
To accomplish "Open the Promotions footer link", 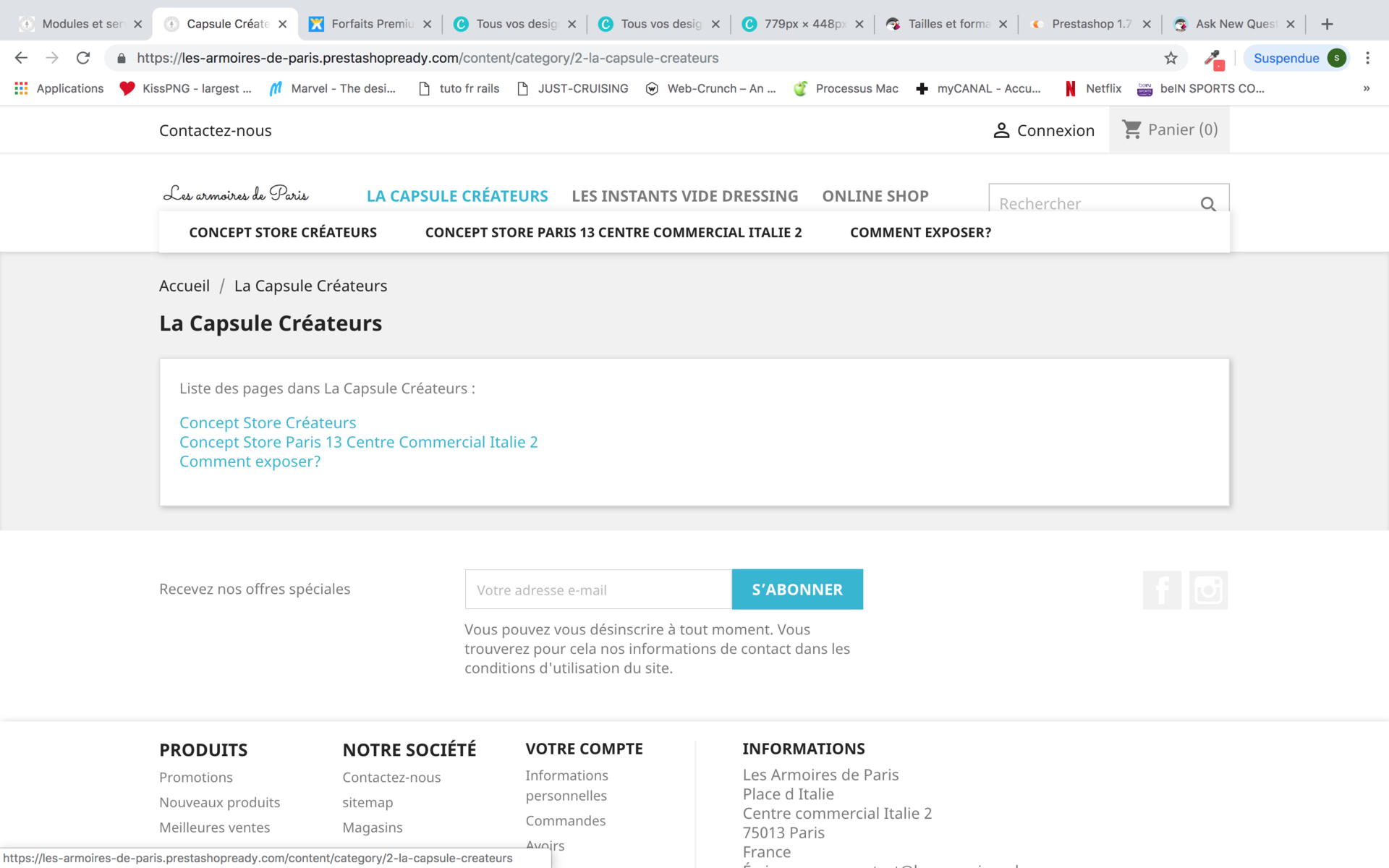I will point(196,777).
